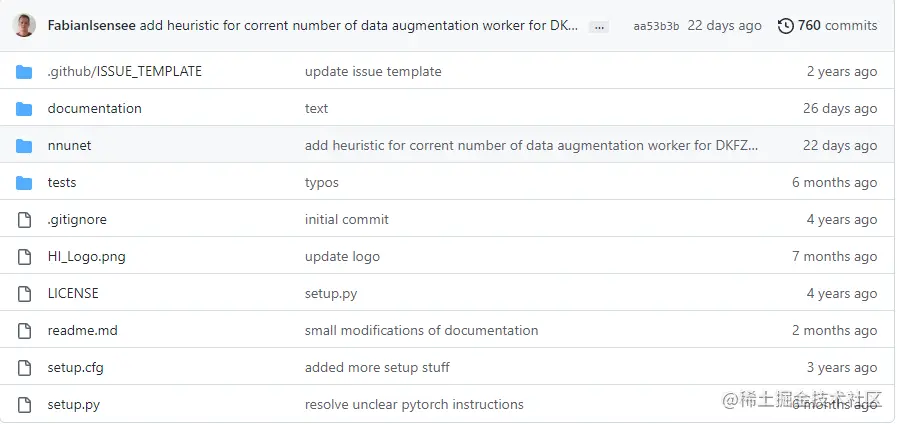The width and height of the screenshot is (897, 424).
Task: Open 'small modifications of documentation' commit
Action: coord(421,331)
